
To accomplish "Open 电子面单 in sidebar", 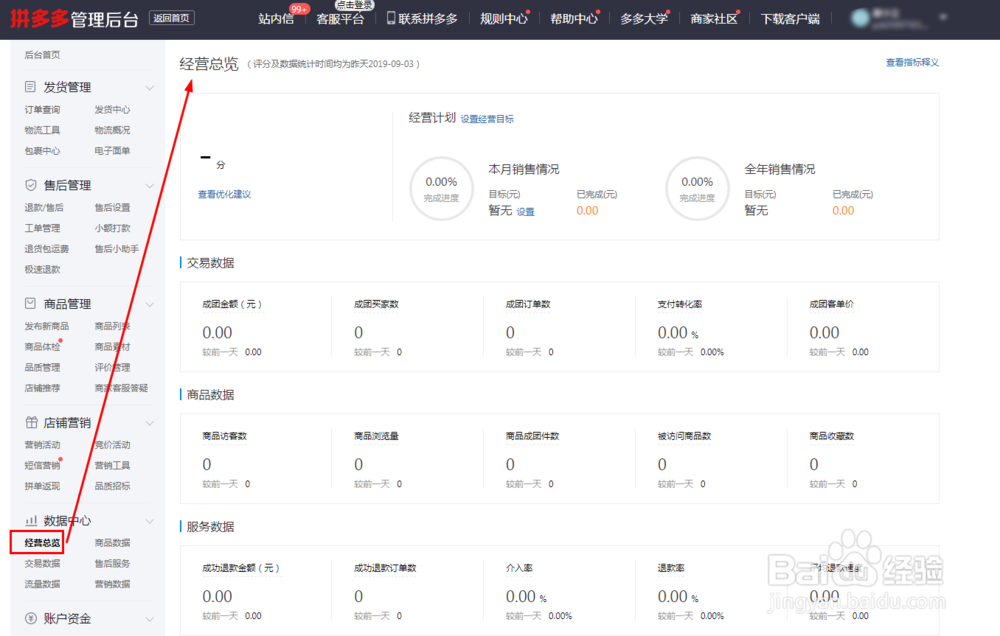I will point(112,151).
